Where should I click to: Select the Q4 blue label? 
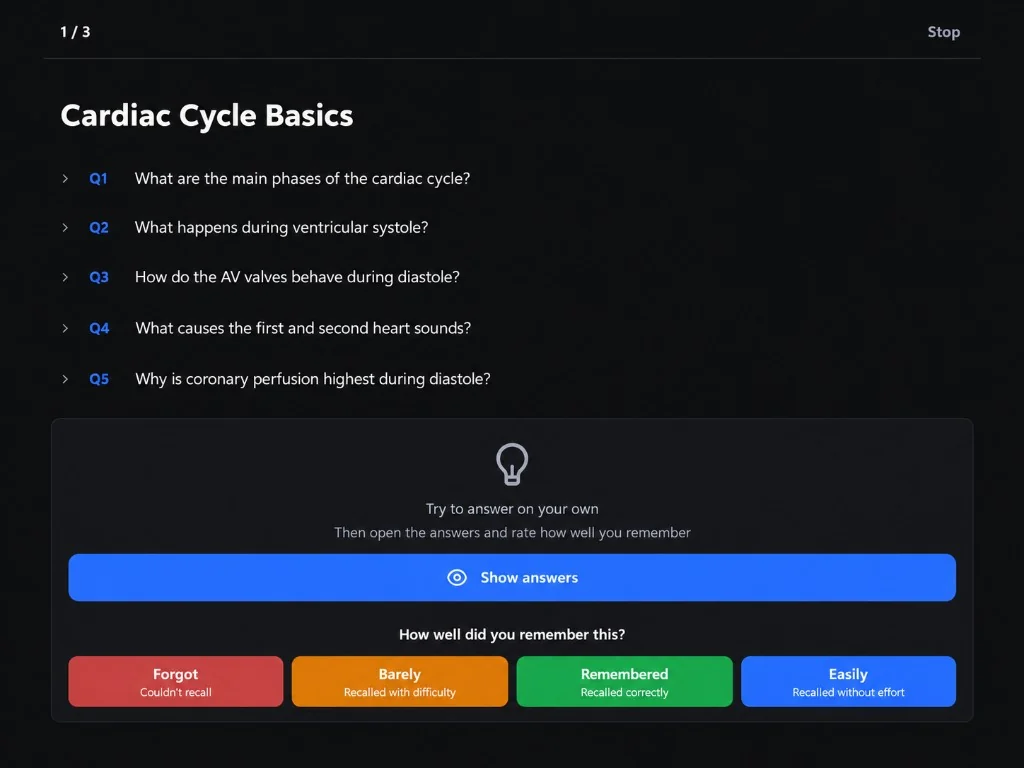(99, 328)
